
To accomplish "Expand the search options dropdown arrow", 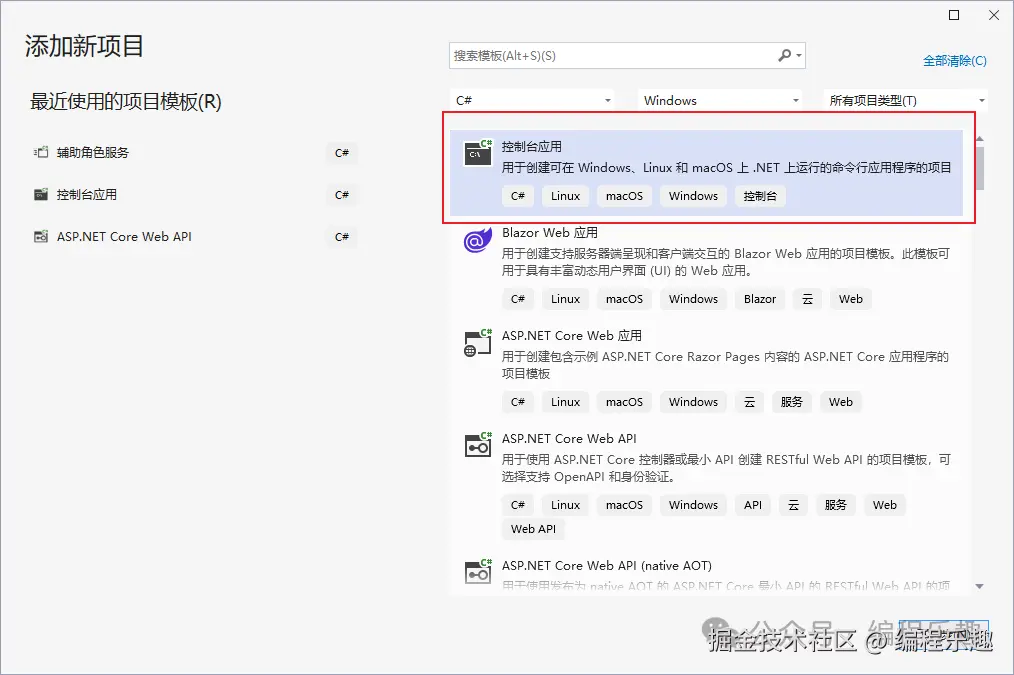I will coord(799,56).
